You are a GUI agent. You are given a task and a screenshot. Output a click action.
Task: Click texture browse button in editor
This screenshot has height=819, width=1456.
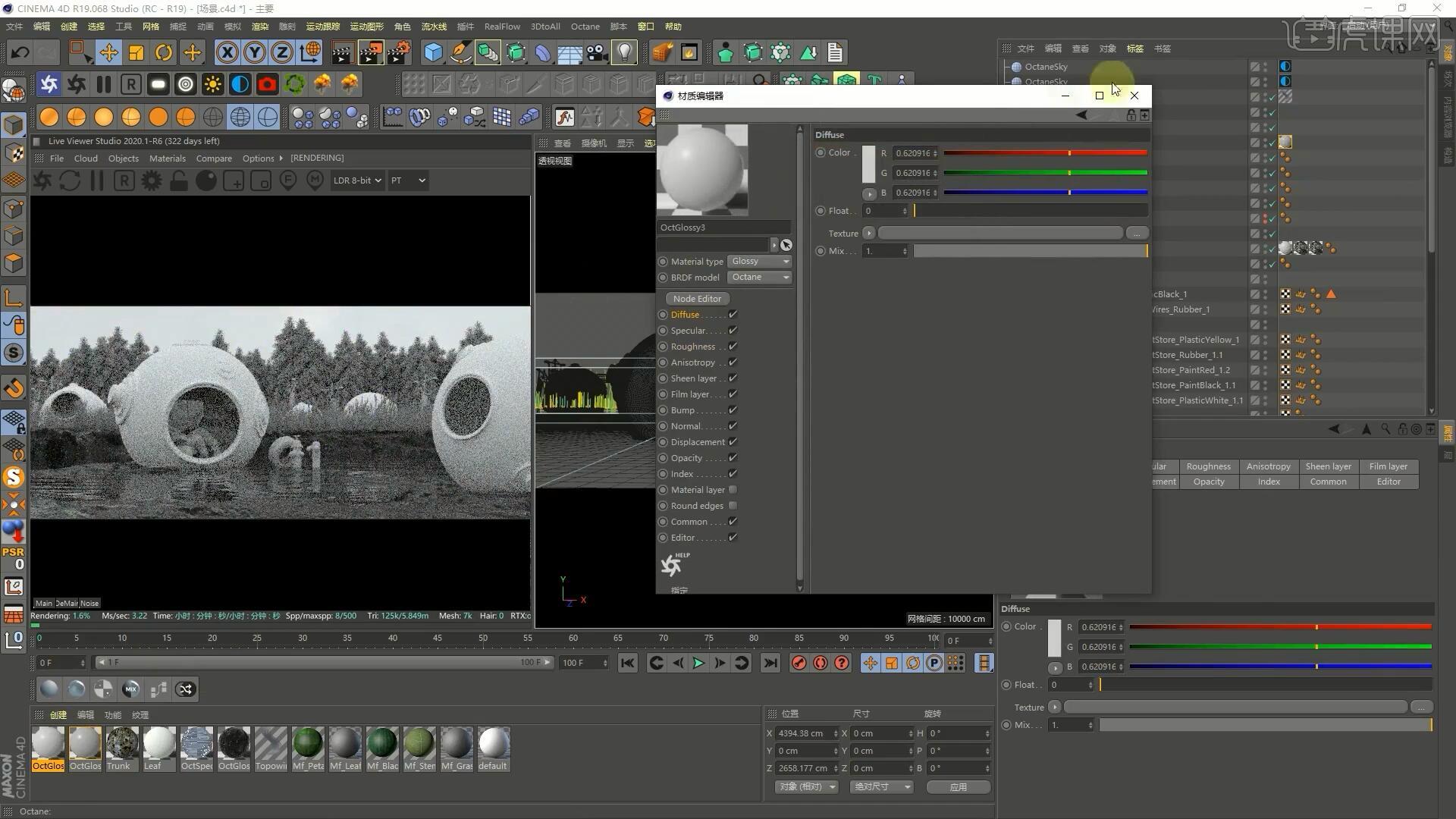(1137, 234)
